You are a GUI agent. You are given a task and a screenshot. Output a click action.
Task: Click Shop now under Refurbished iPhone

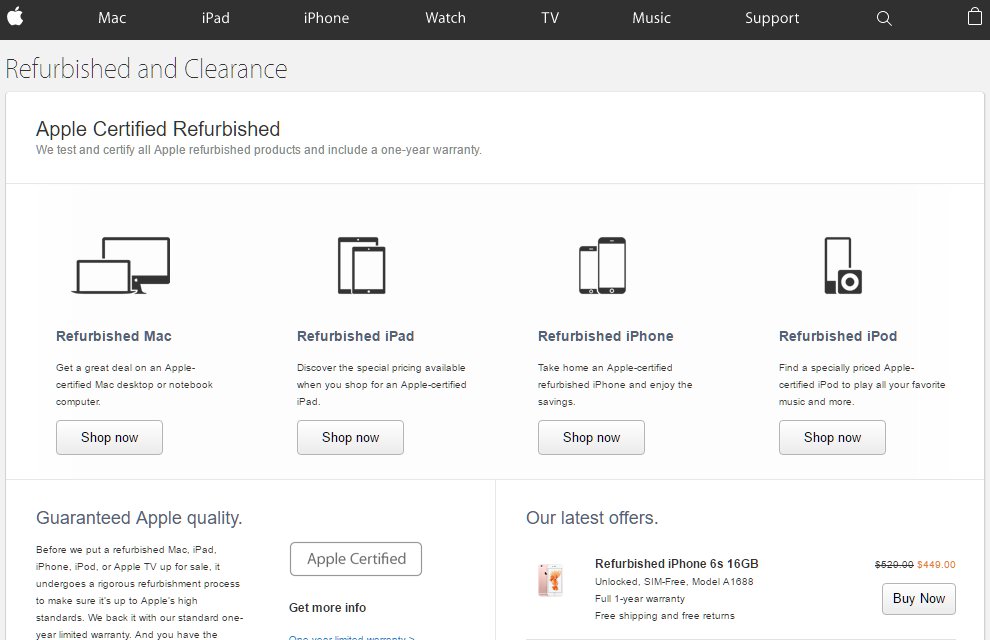click(x=592, y=437)
